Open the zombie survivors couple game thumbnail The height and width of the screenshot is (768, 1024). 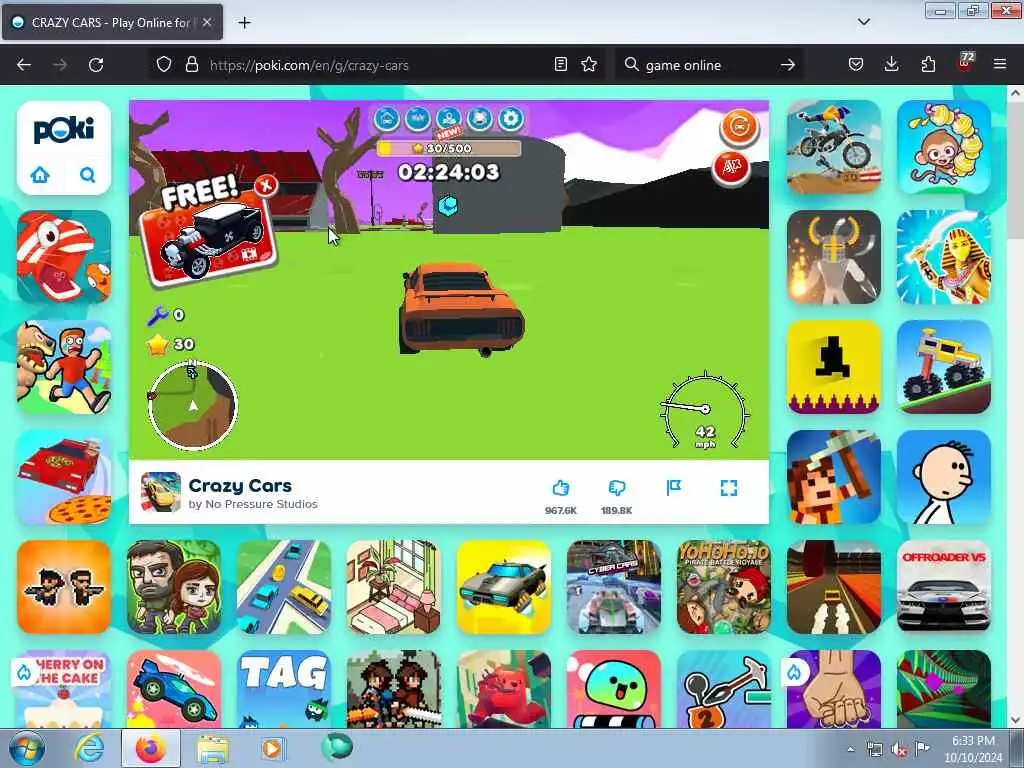(174, 587)
